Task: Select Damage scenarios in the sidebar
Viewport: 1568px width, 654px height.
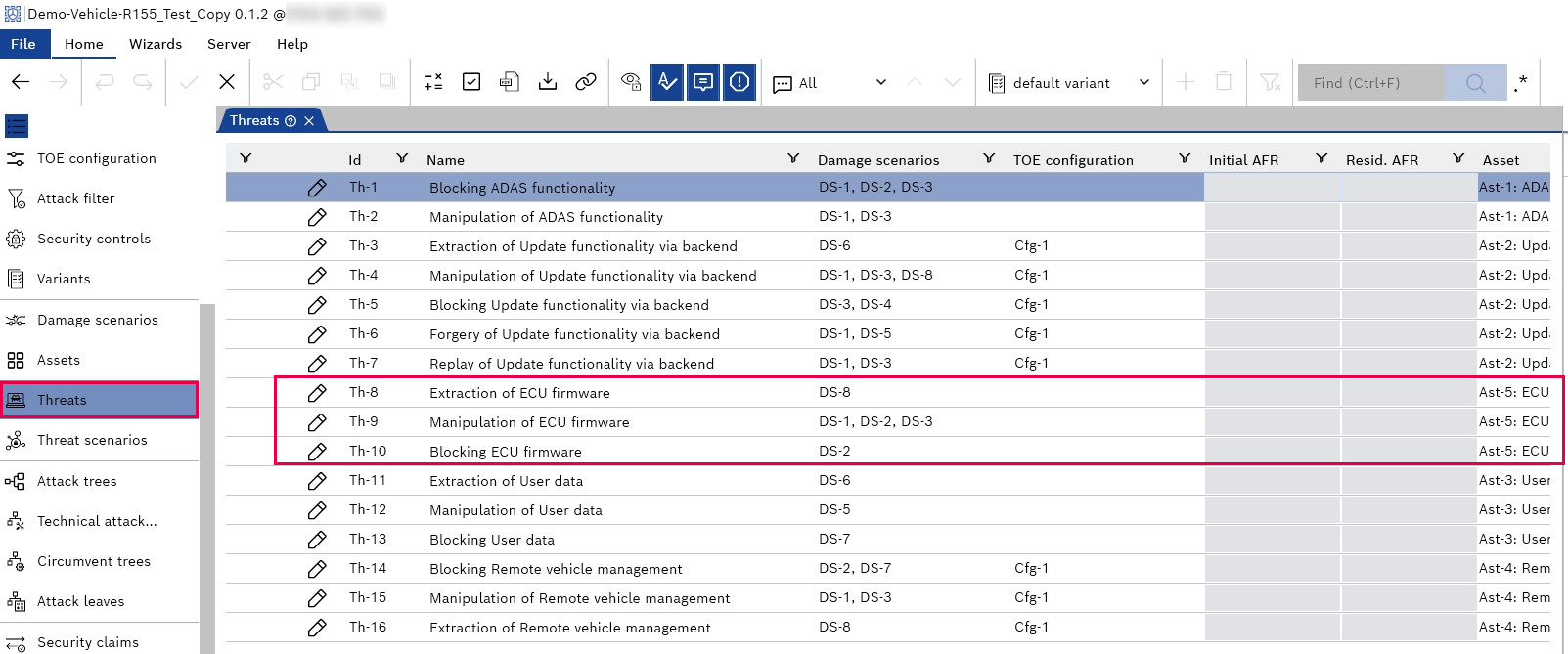Action: (97, 320)
